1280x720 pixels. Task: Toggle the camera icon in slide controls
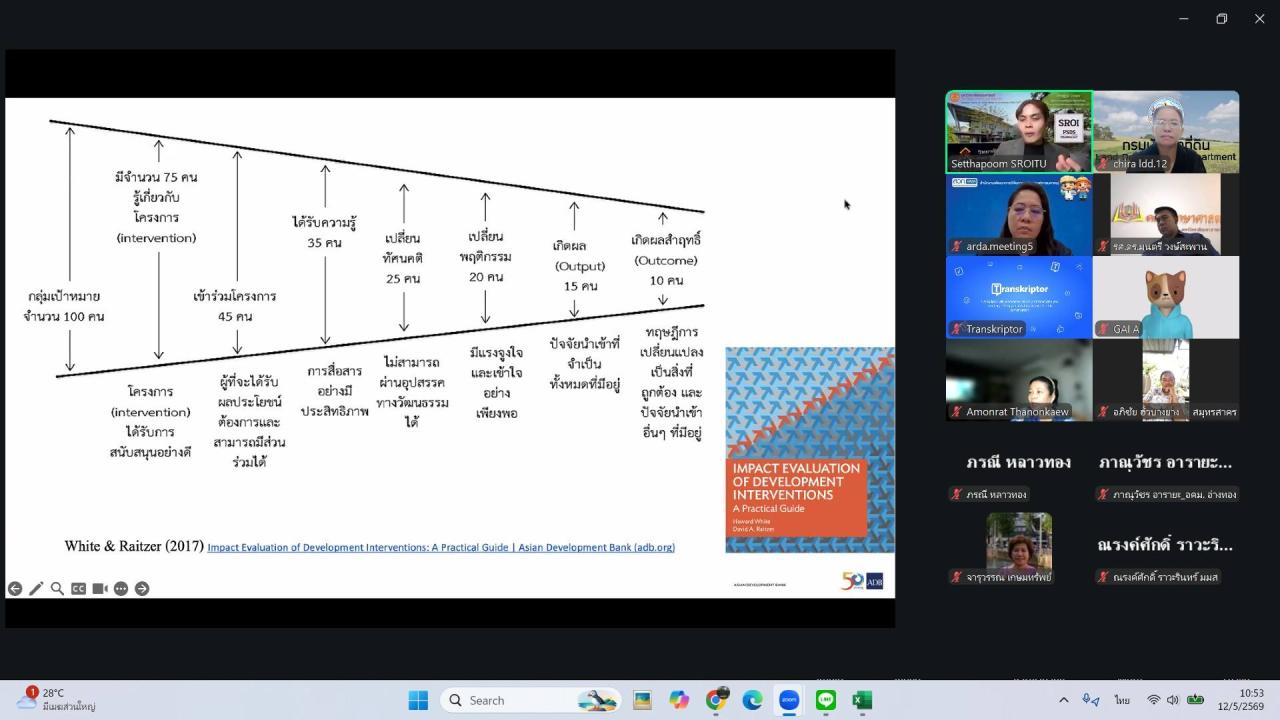pos(100,589)
